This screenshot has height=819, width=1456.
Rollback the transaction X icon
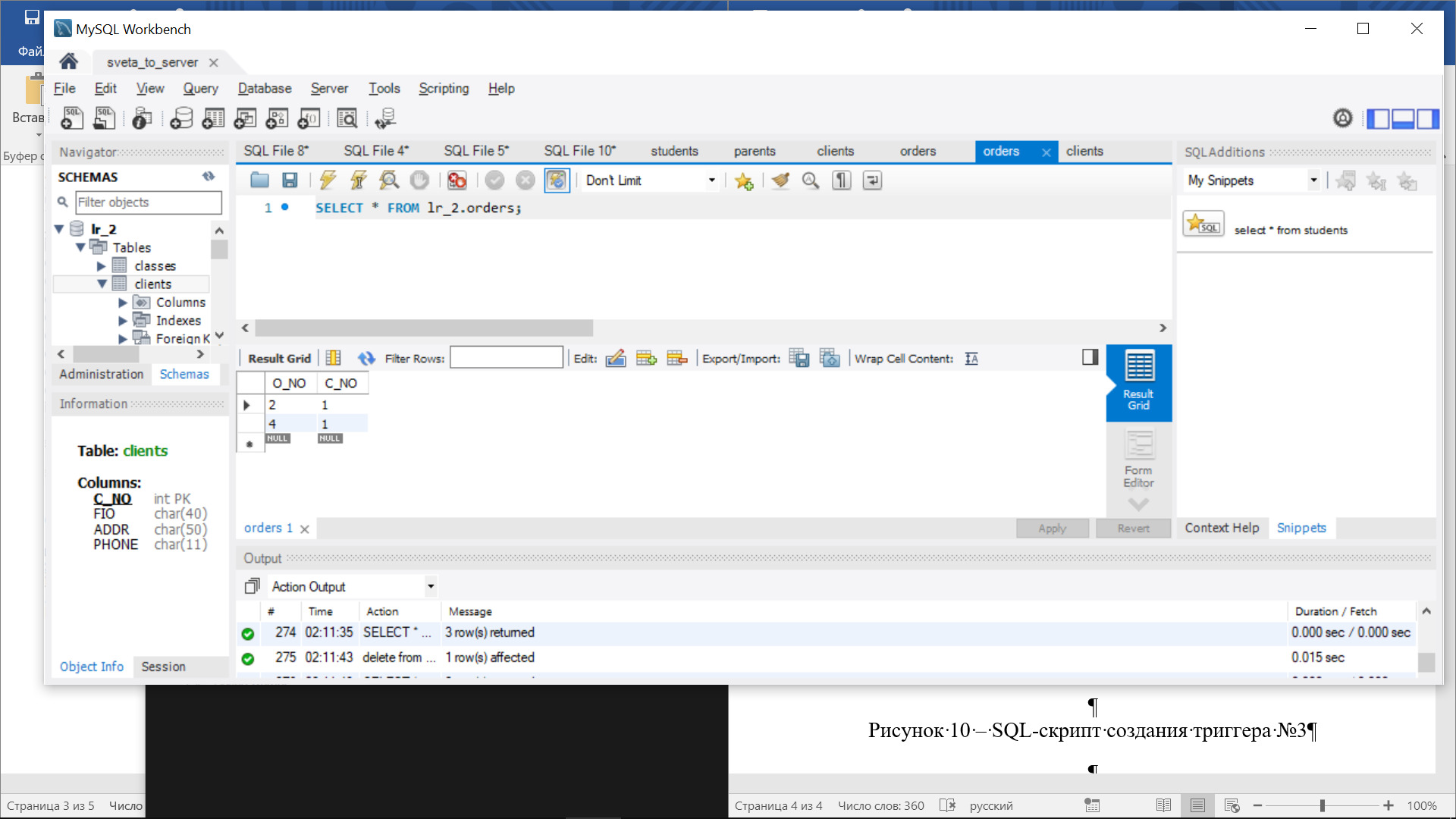525,180
